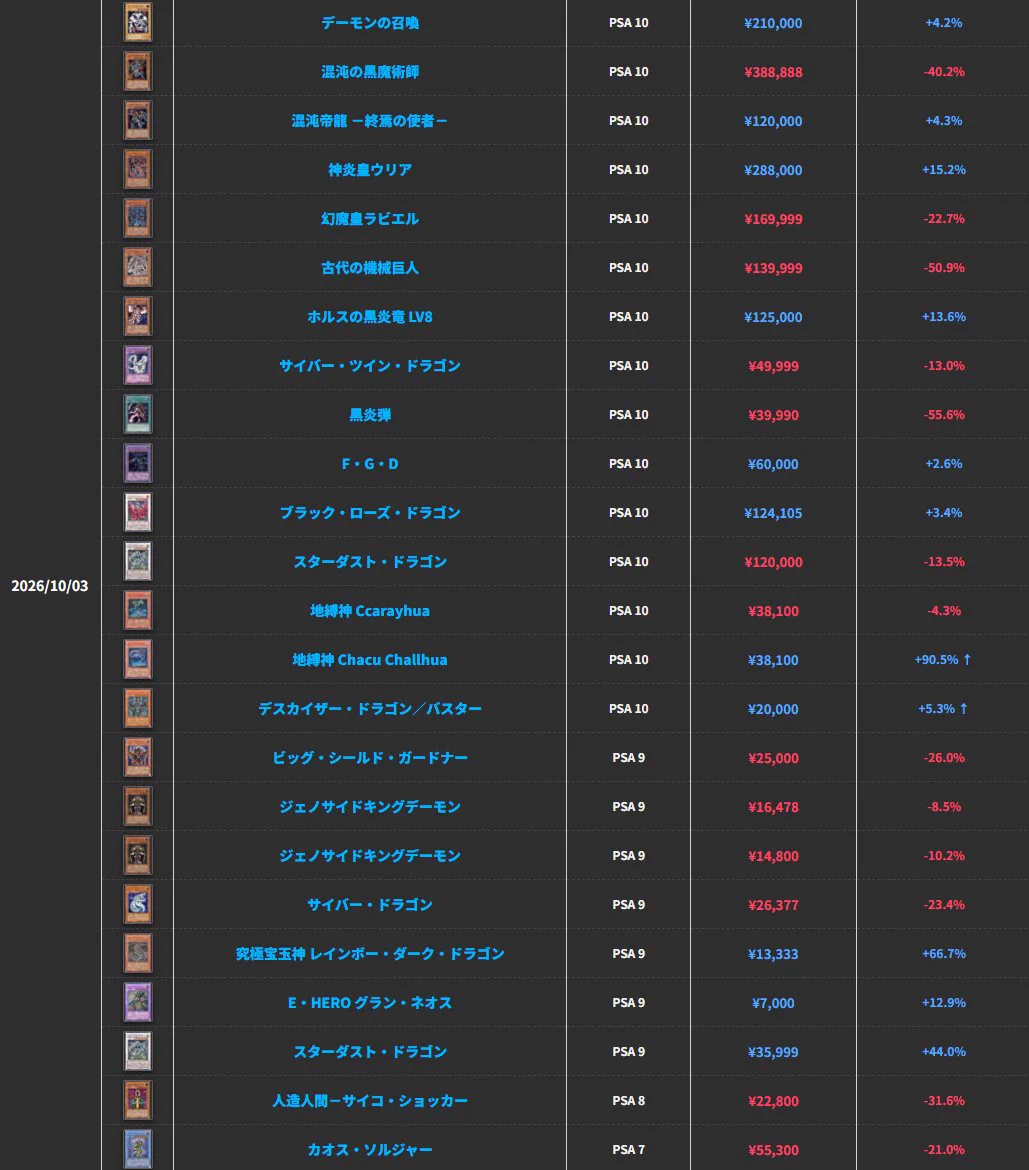Click the 地縛神 Ccarayhua thumbnail
Image resolution: width=1029 pixels, height=1170 pixels.
click(137, 610)
